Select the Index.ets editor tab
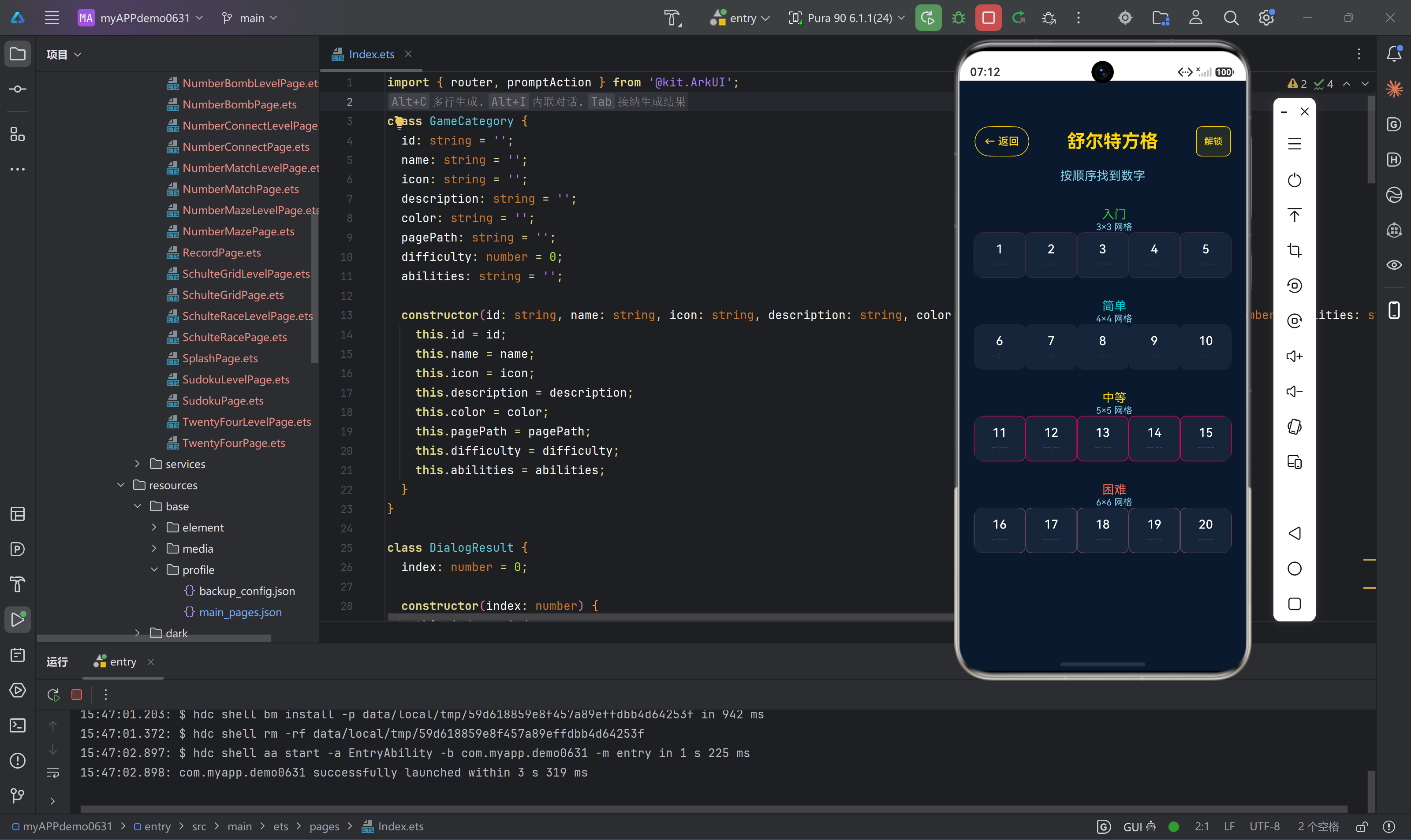This screenshot has width=1411, height=840. [371, 54]
